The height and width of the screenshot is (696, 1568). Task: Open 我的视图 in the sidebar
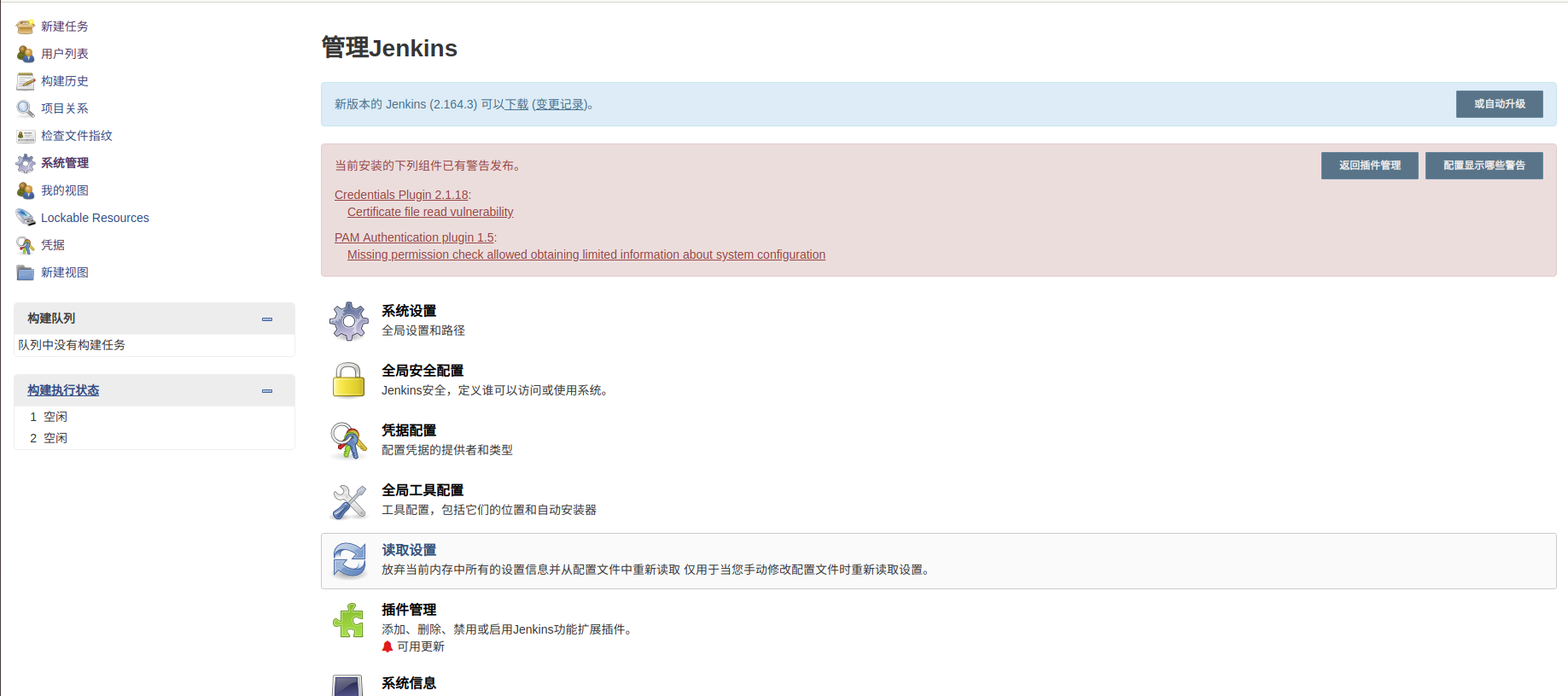[x=65, y=190]
